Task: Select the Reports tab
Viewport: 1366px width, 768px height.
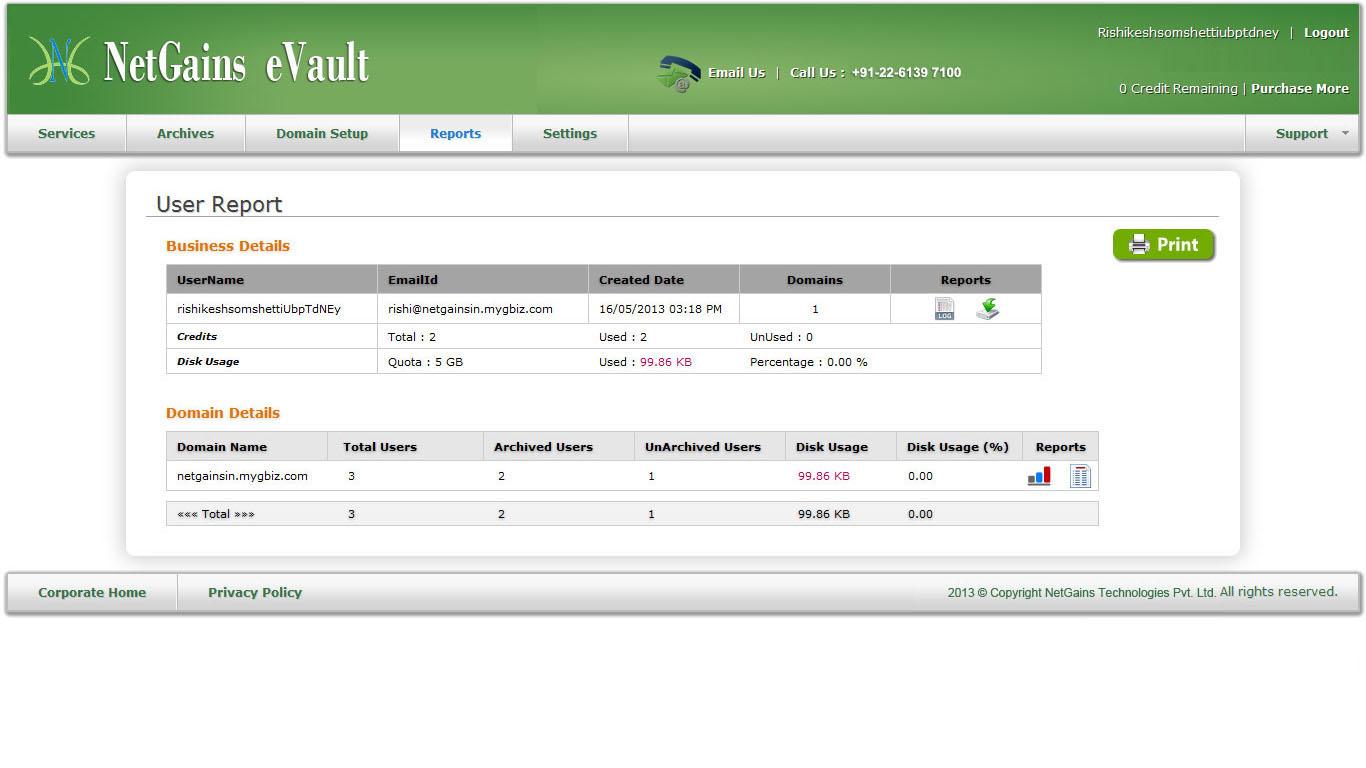Action: click(x=456, y=133)
